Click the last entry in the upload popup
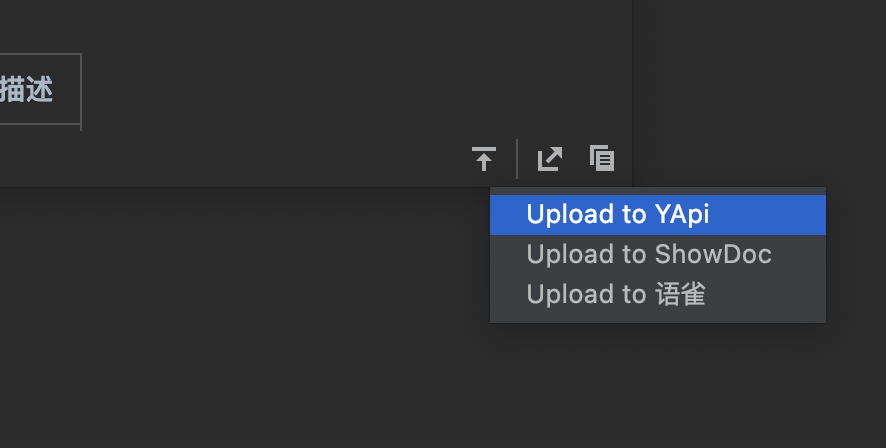The height and width of the screenshot is (448, 886). click(658, 294)
